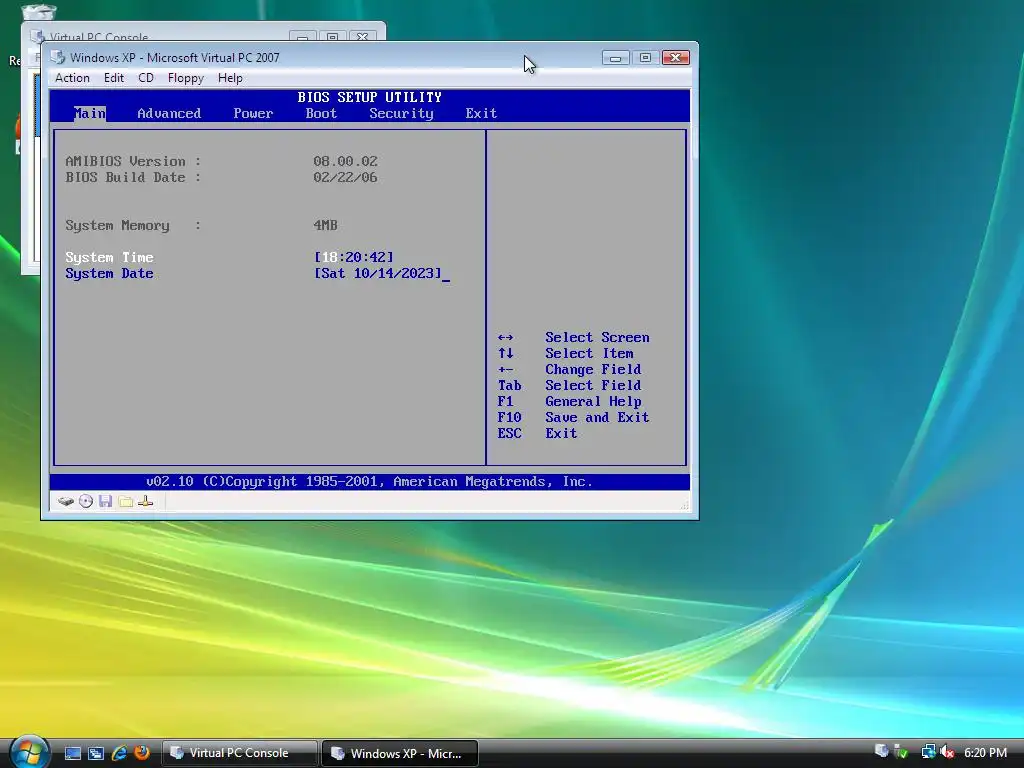Open the Vista Start orb
The image size is (1024, 768).
click(29, 752)
